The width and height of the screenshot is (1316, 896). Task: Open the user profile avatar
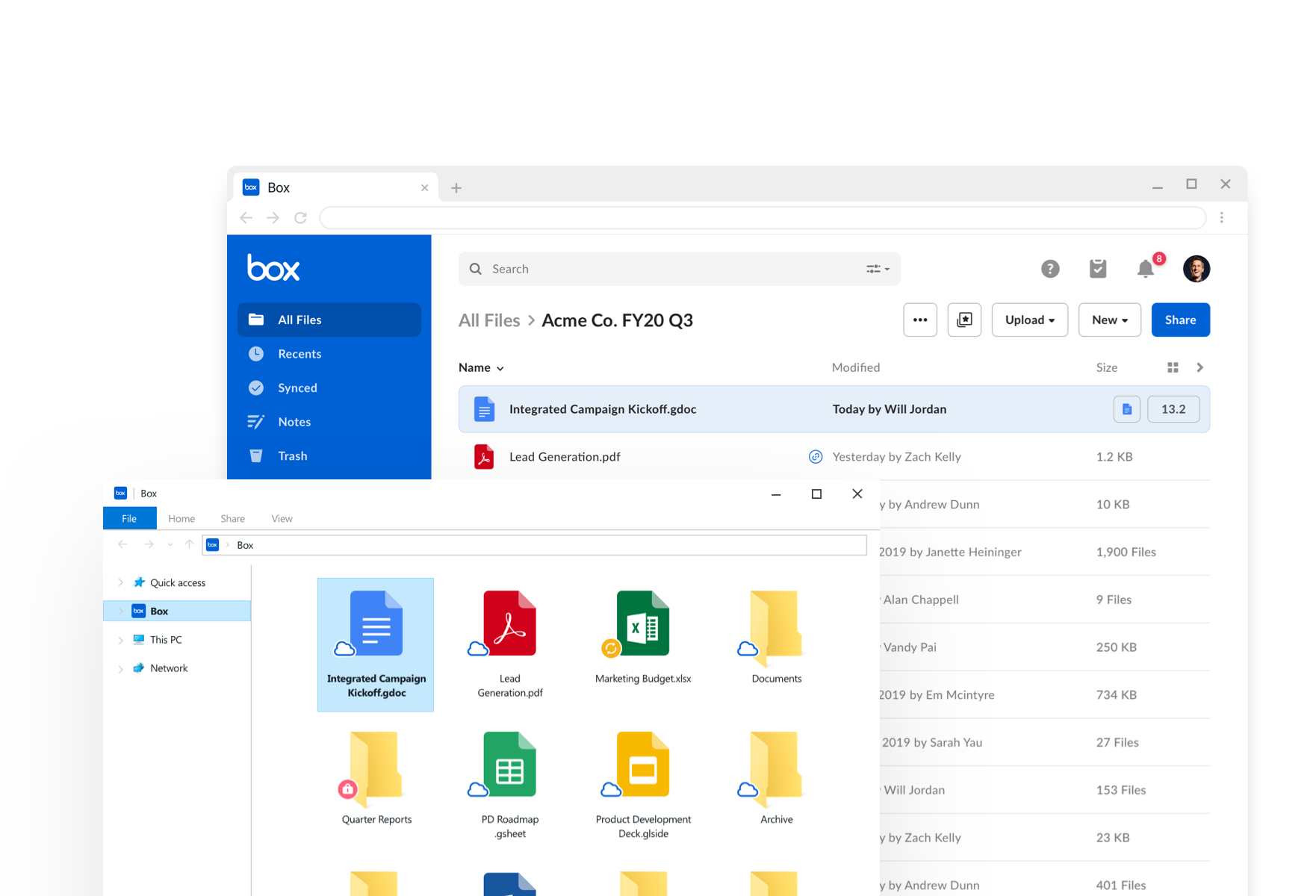[x=1196, y=269]
